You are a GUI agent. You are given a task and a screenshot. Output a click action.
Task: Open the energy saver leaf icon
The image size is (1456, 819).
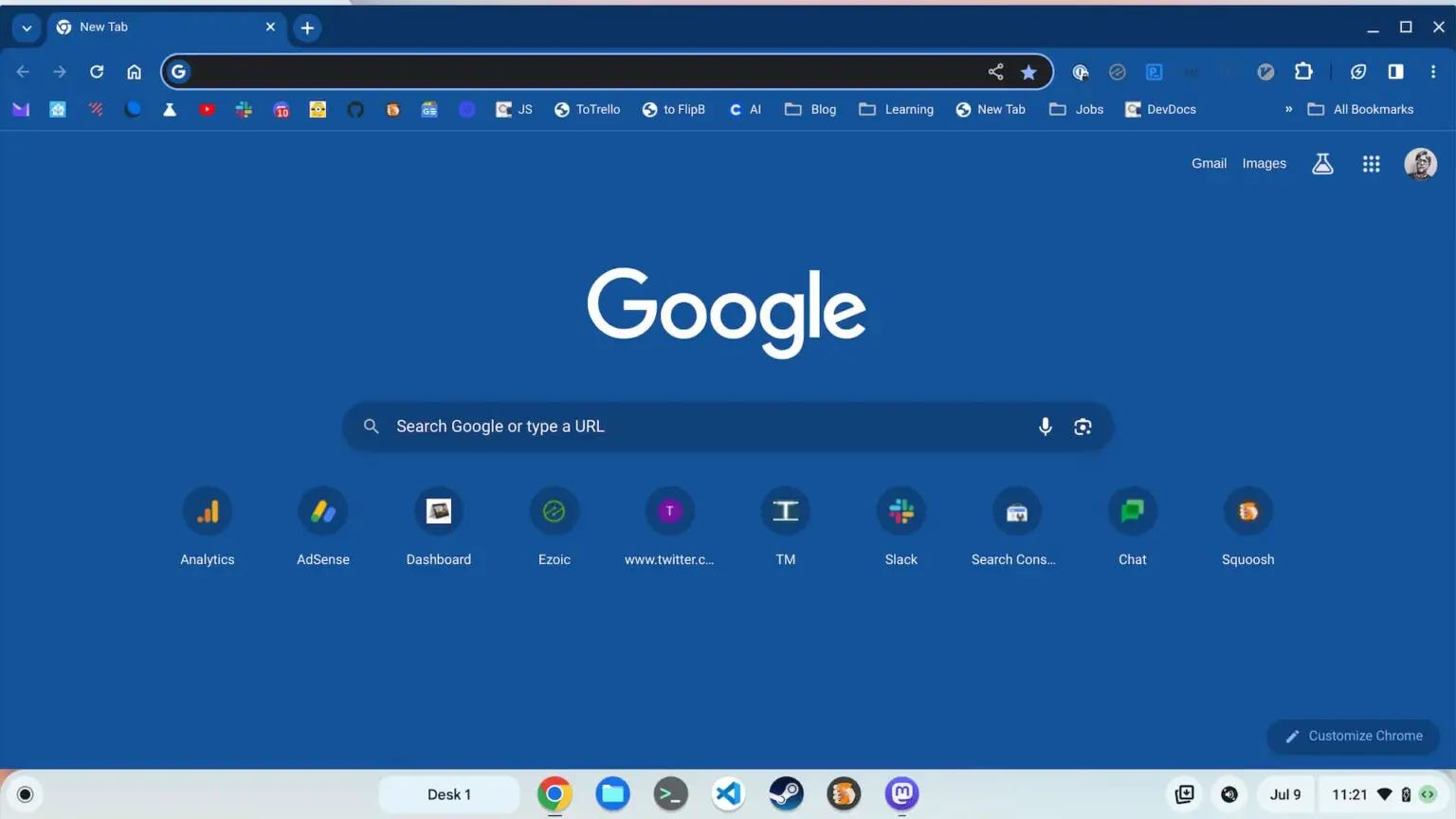pyautogui.click(x=1358, y=72)
